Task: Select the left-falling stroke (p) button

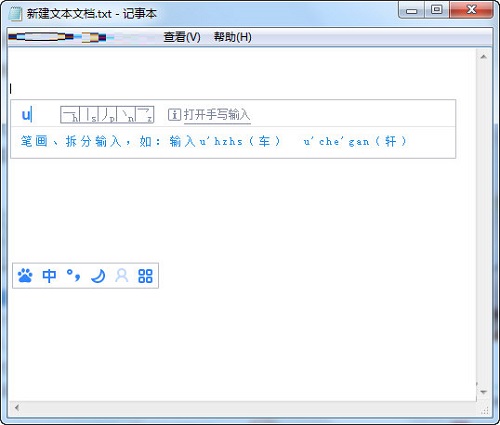Action: [107, 115]
